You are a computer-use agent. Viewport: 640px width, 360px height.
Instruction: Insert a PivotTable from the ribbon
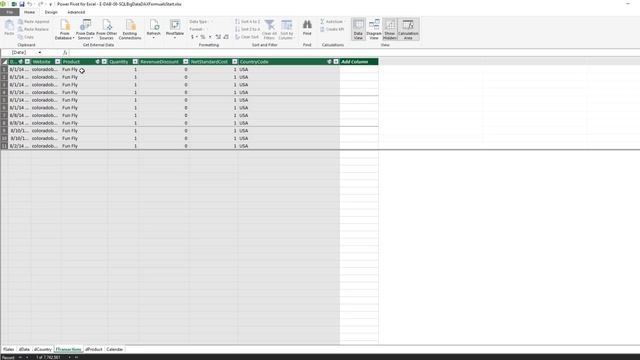[175, 29]
